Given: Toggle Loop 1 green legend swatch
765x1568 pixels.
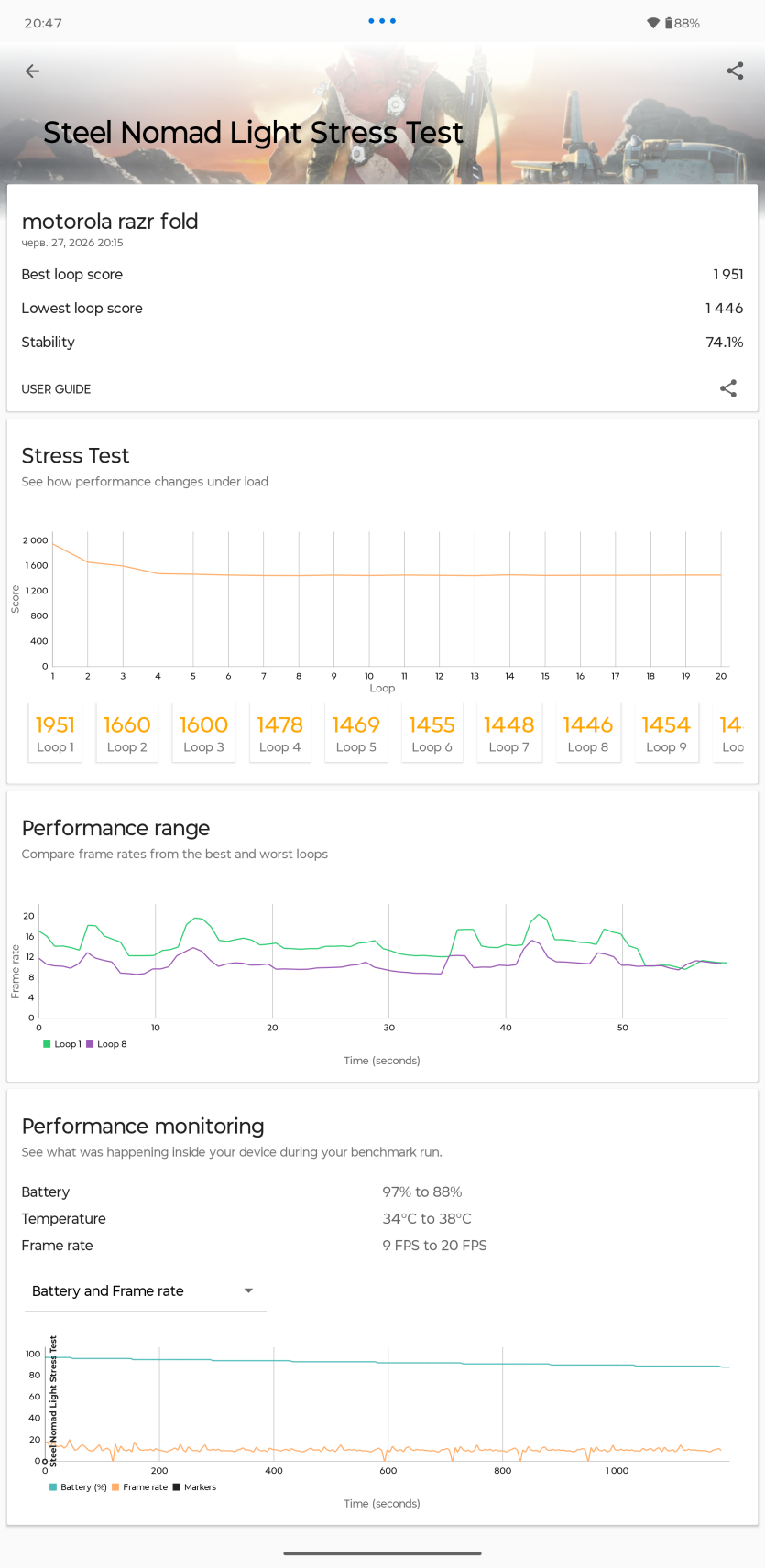Looking at the screenshot, I should pos(47,1044).
